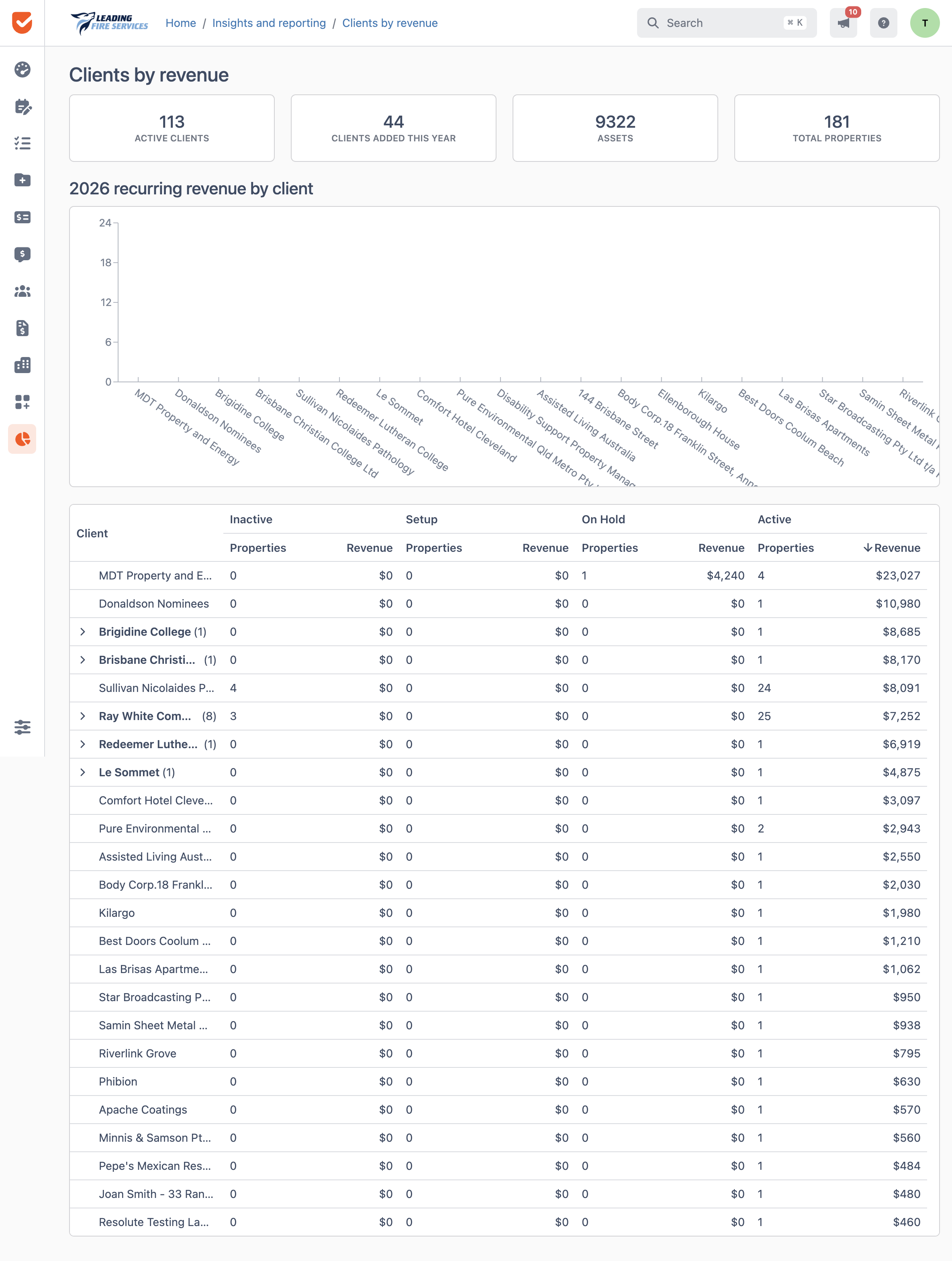The height and width of the screenshot is (1261, 952).
Task: Select the Apache Coatings row
Action: [498, 1109]
